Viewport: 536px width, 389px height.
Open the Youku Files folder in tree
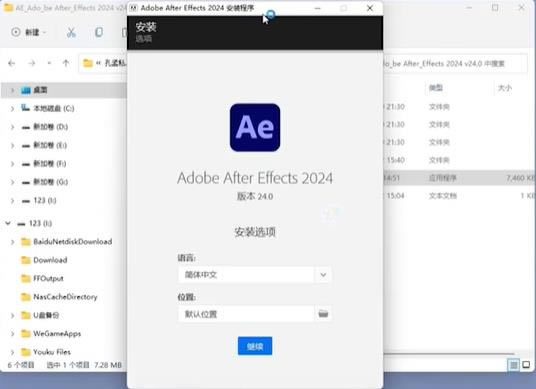pyautogui.click(x=52, y=352)
